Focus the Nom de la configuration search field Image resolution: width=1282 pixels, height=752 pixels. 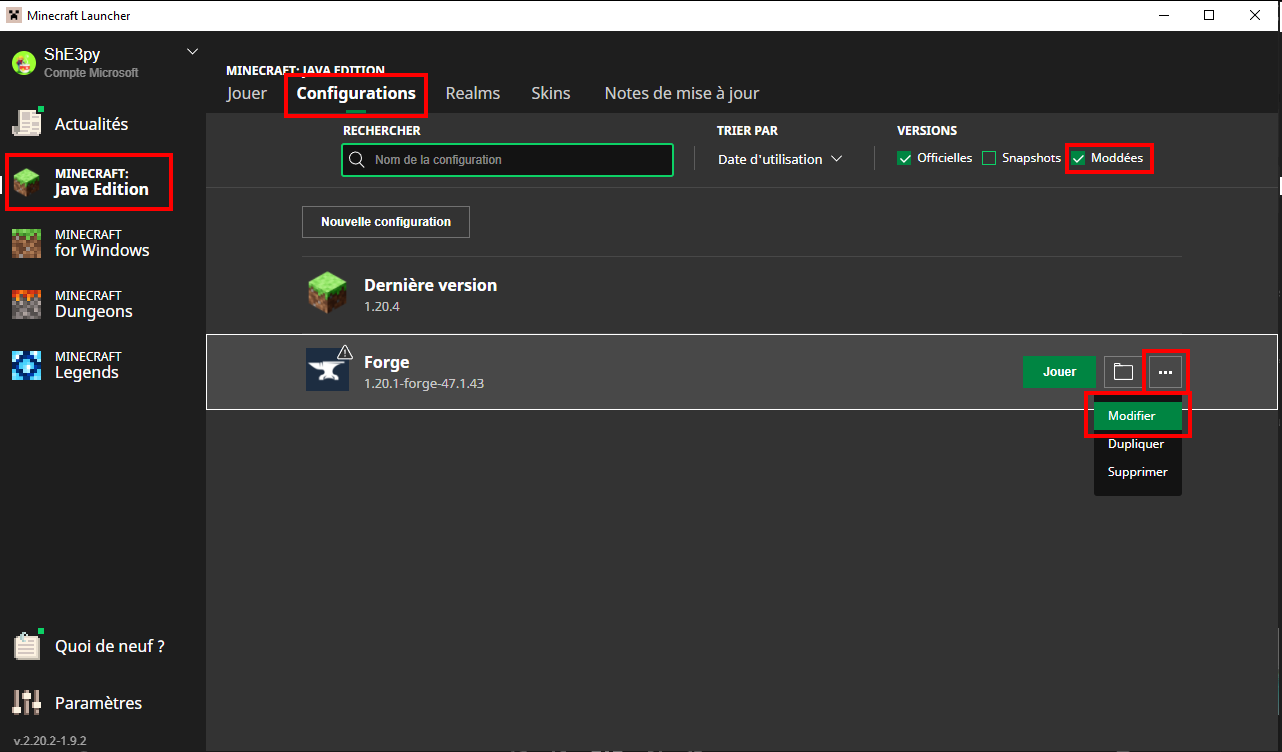pyautogui.click(x=507, y=160)
